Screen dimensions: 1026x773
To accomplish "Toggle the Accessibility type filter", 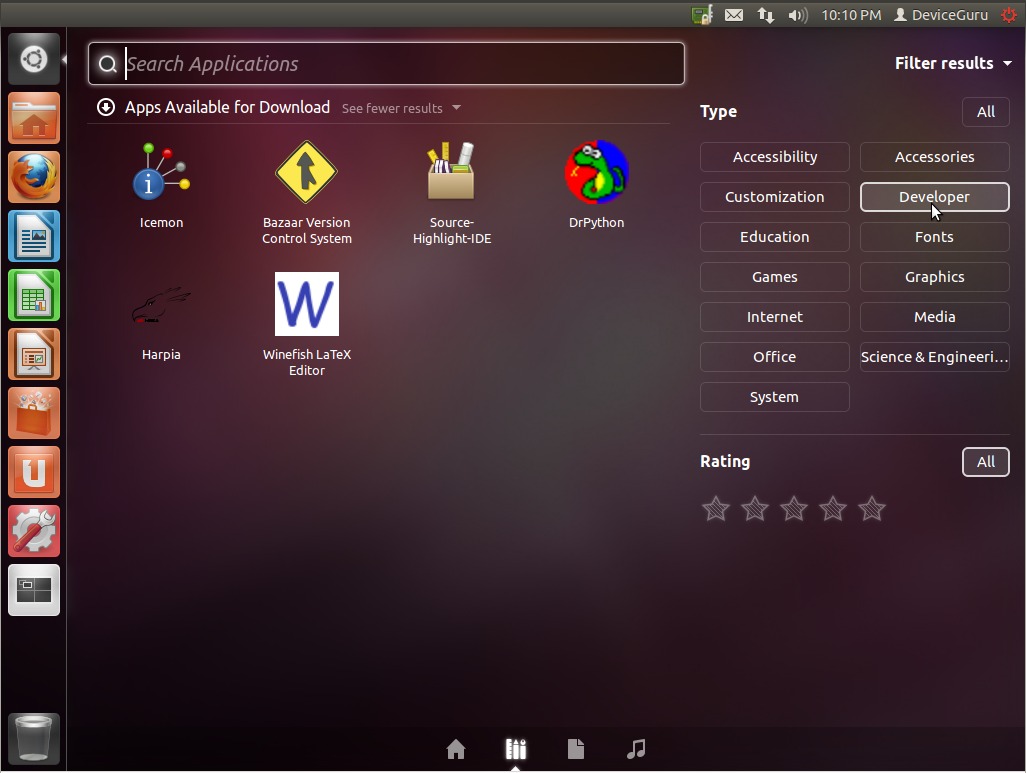I will tap(775, 157).
